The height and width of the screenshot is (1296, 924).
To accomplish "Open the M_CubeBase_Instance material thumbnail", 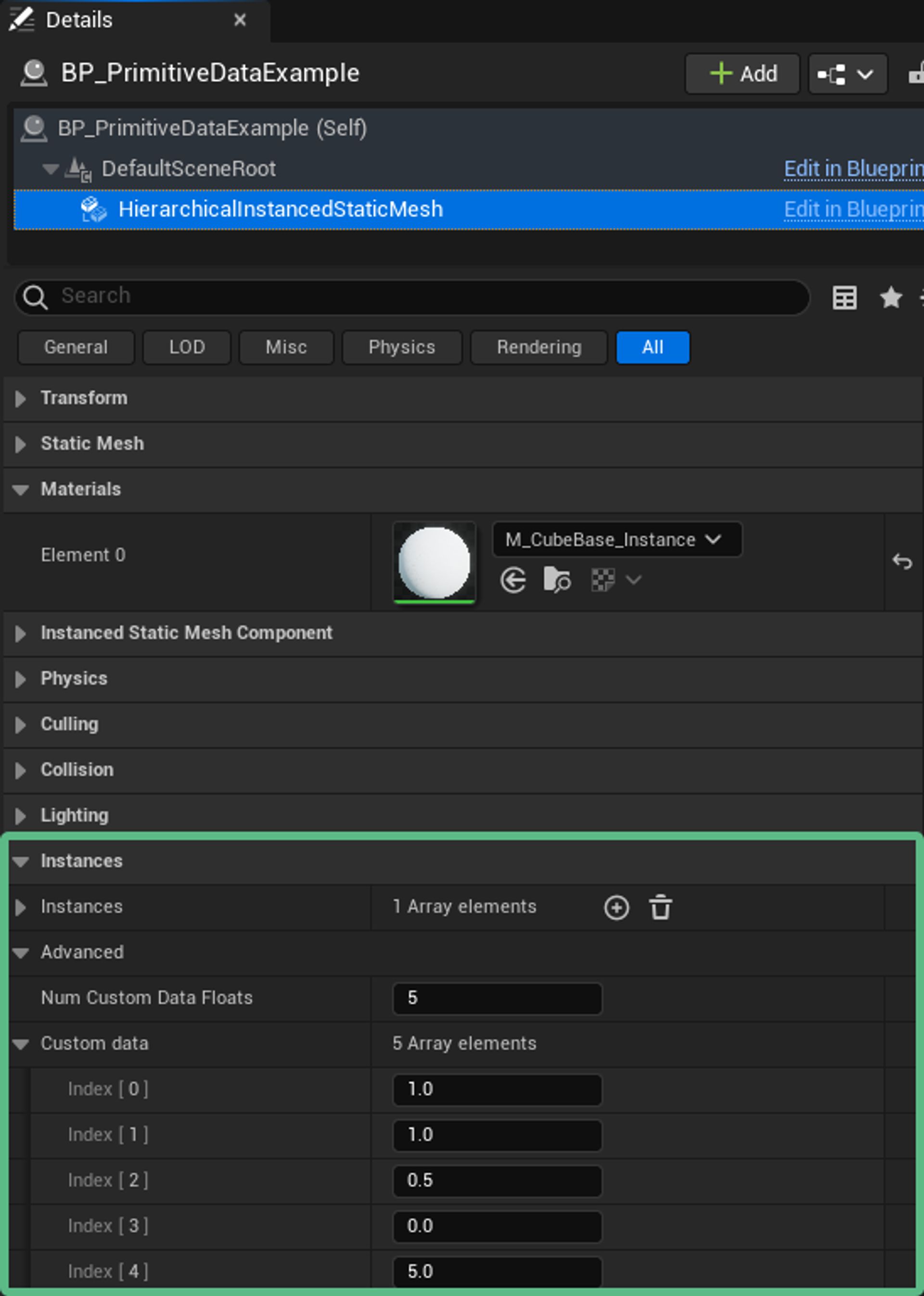I will 435,562.
